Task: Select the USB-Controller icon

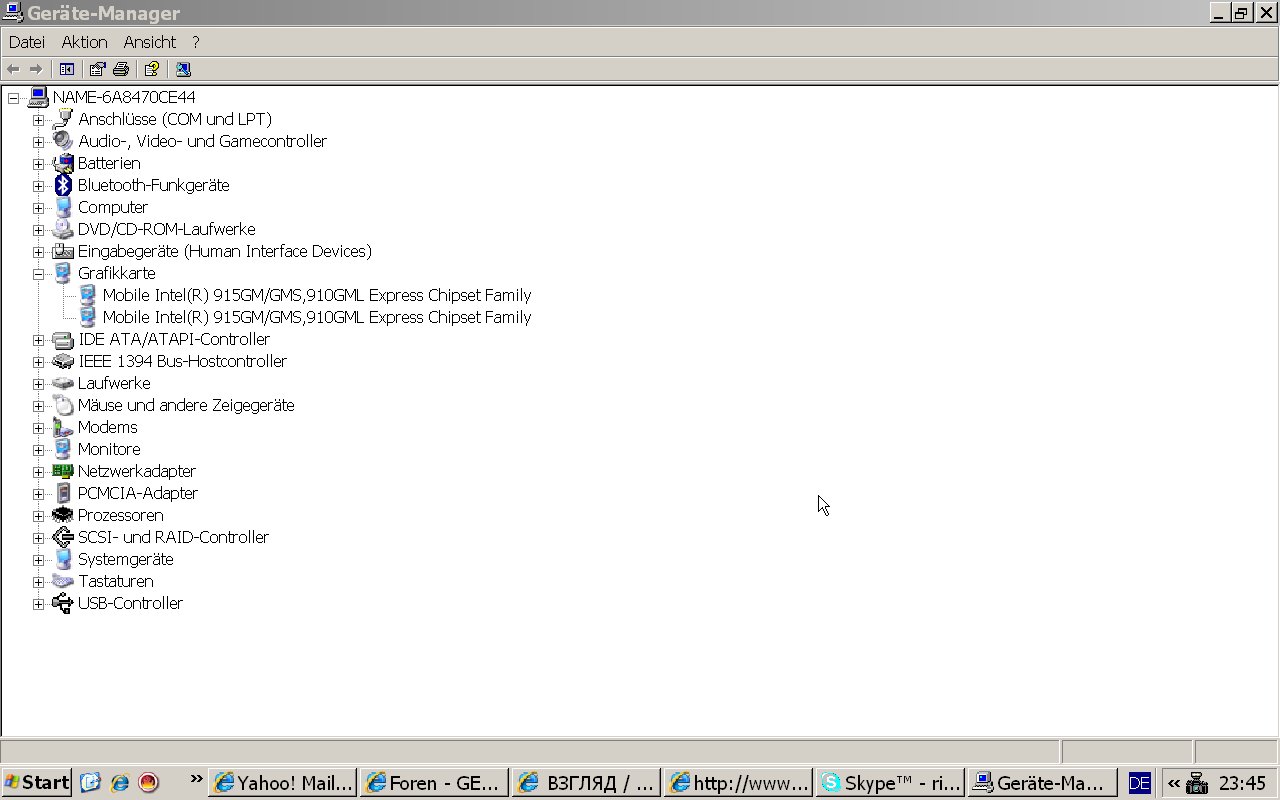Action: [x=63, y=603]
